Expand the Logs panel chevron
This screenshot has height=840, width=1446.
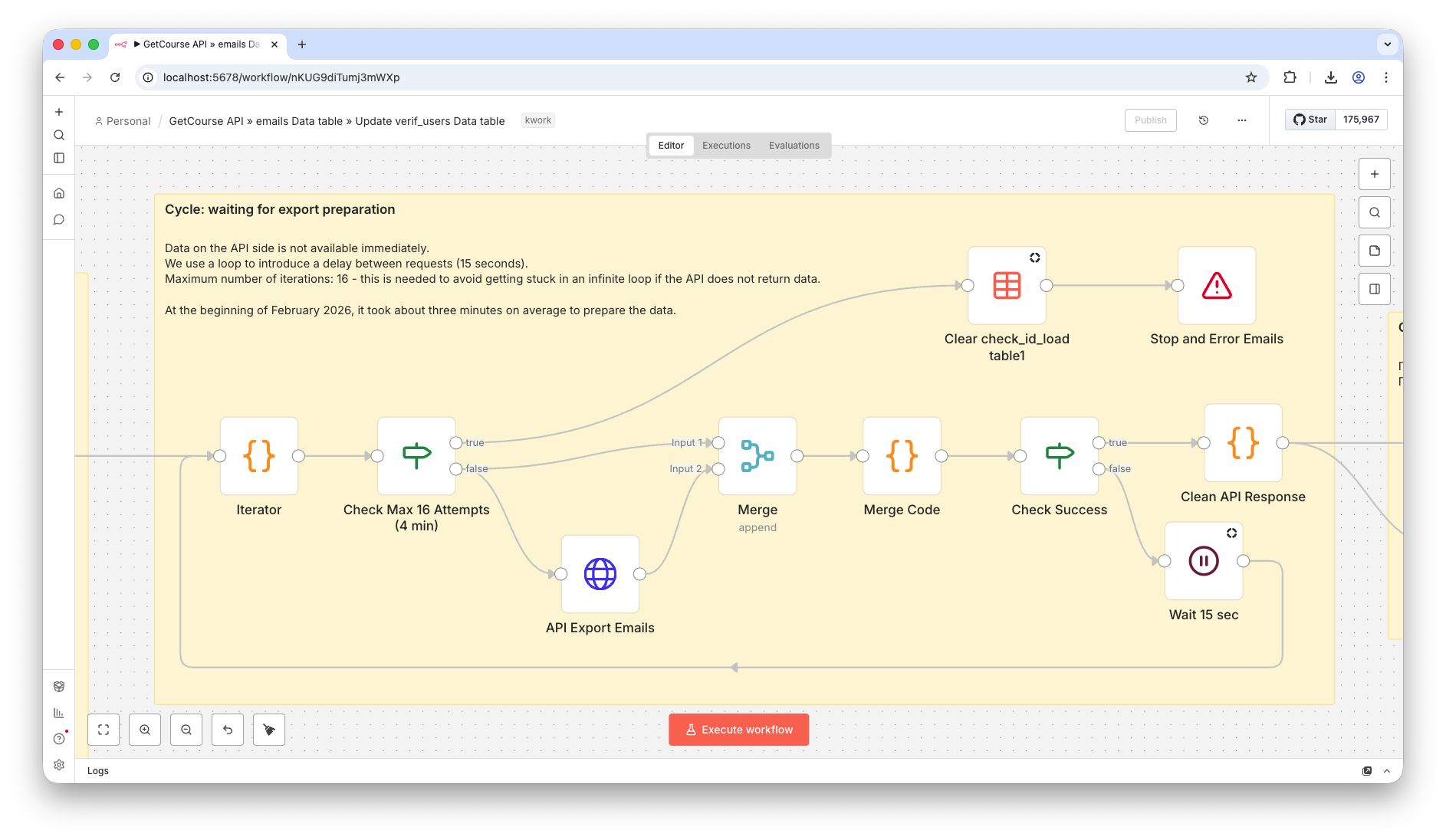pos(1387,771)
